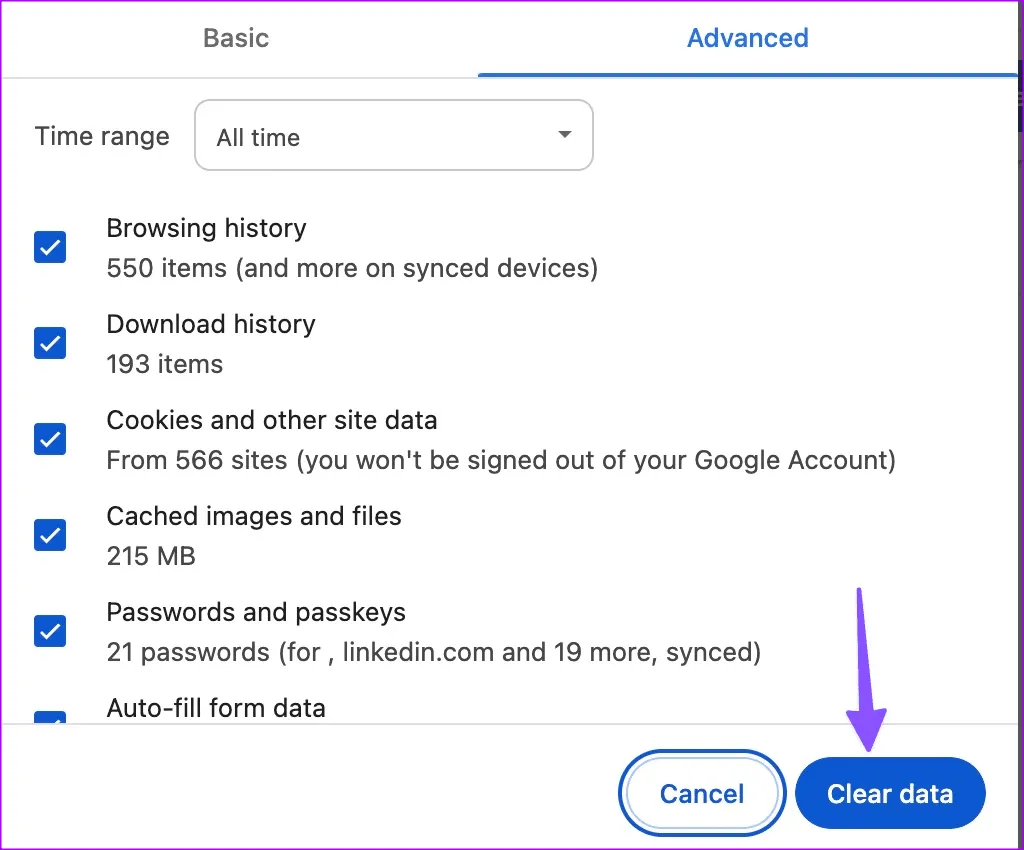Toggle the Download history checkbox
This screenshot has width=1024, height=850.
(50, 343)
